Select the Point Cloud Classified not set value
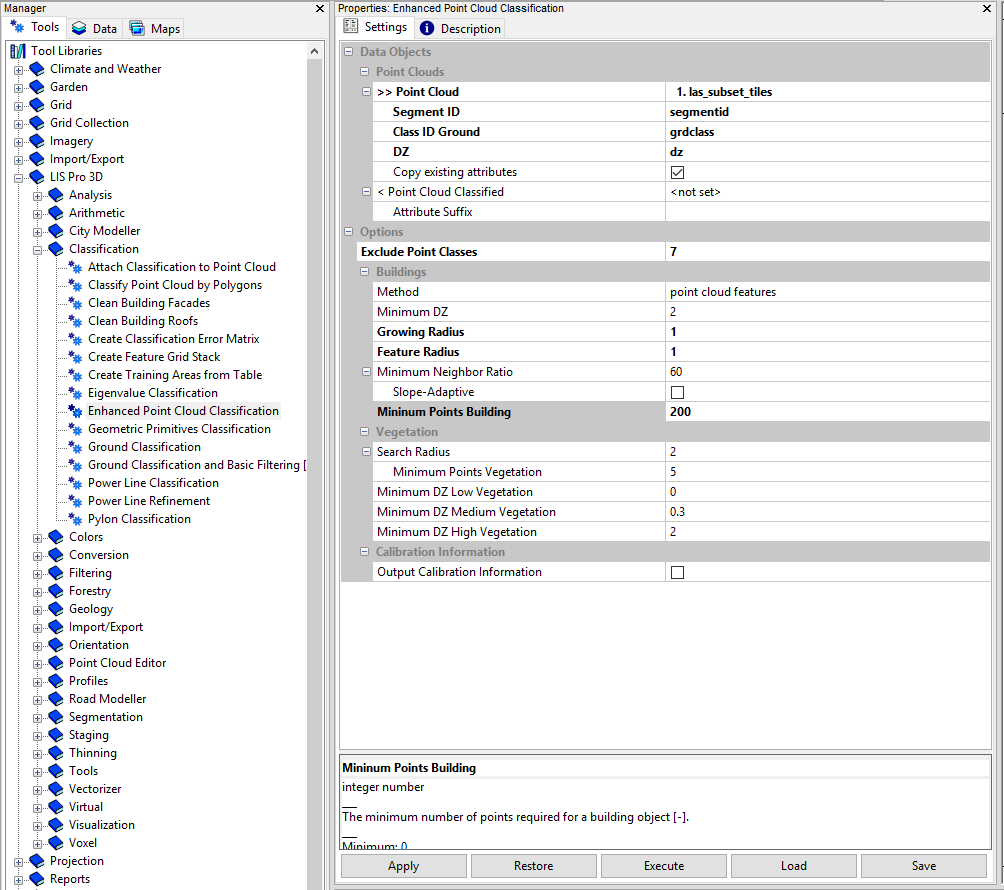The width and height of the screenshot is (1004, 890). pos(827,192)
